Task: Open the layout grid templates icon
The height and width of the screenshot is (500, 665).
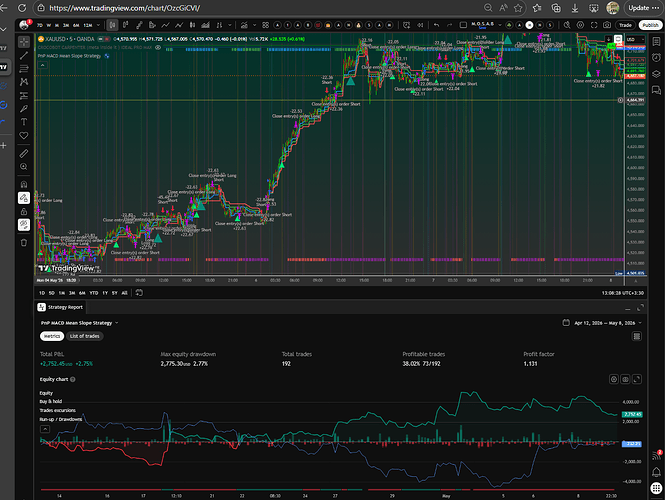Action: (x=265, y=25)
